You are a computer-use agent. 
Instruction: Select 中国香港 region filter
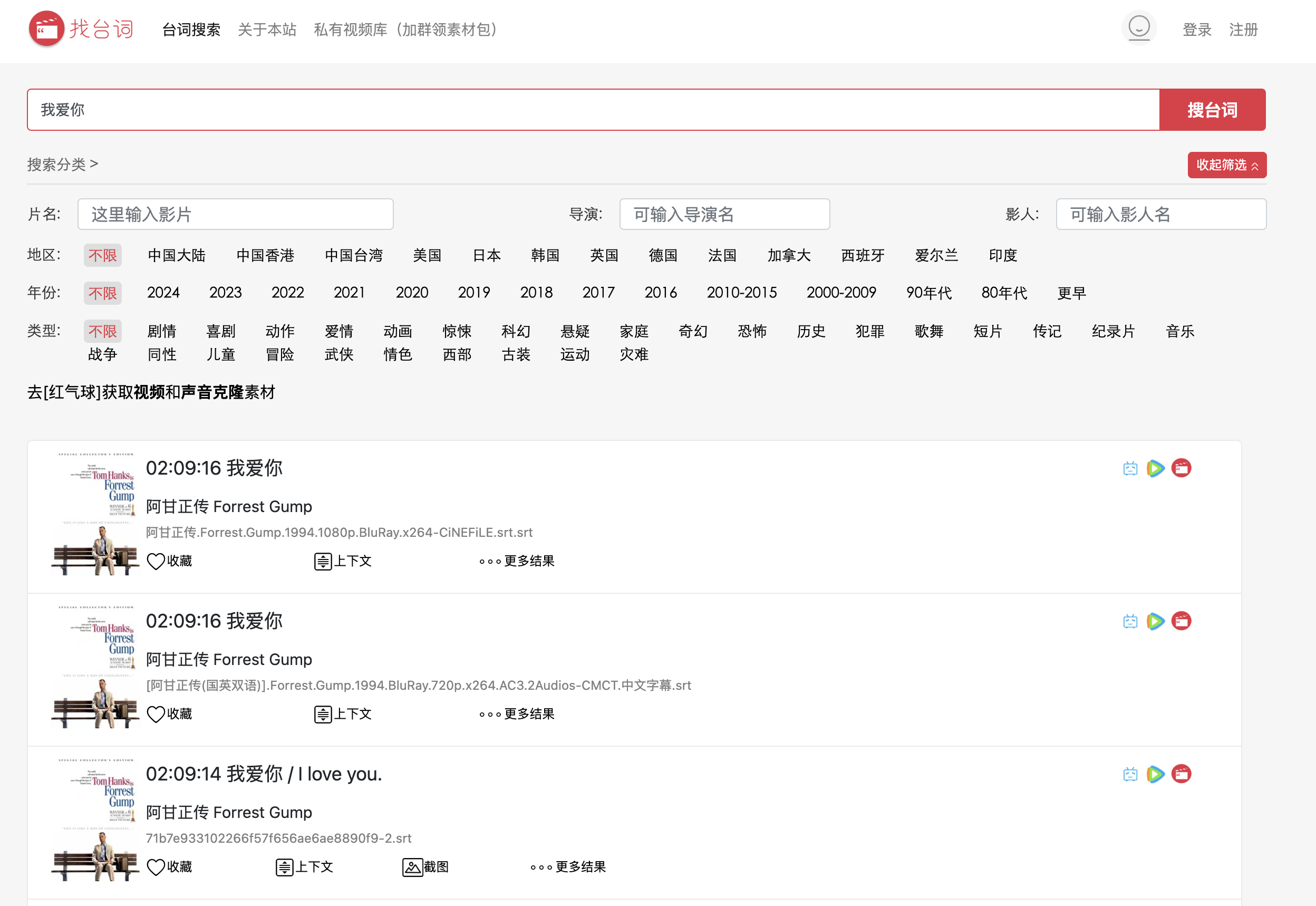pos(265,255)
